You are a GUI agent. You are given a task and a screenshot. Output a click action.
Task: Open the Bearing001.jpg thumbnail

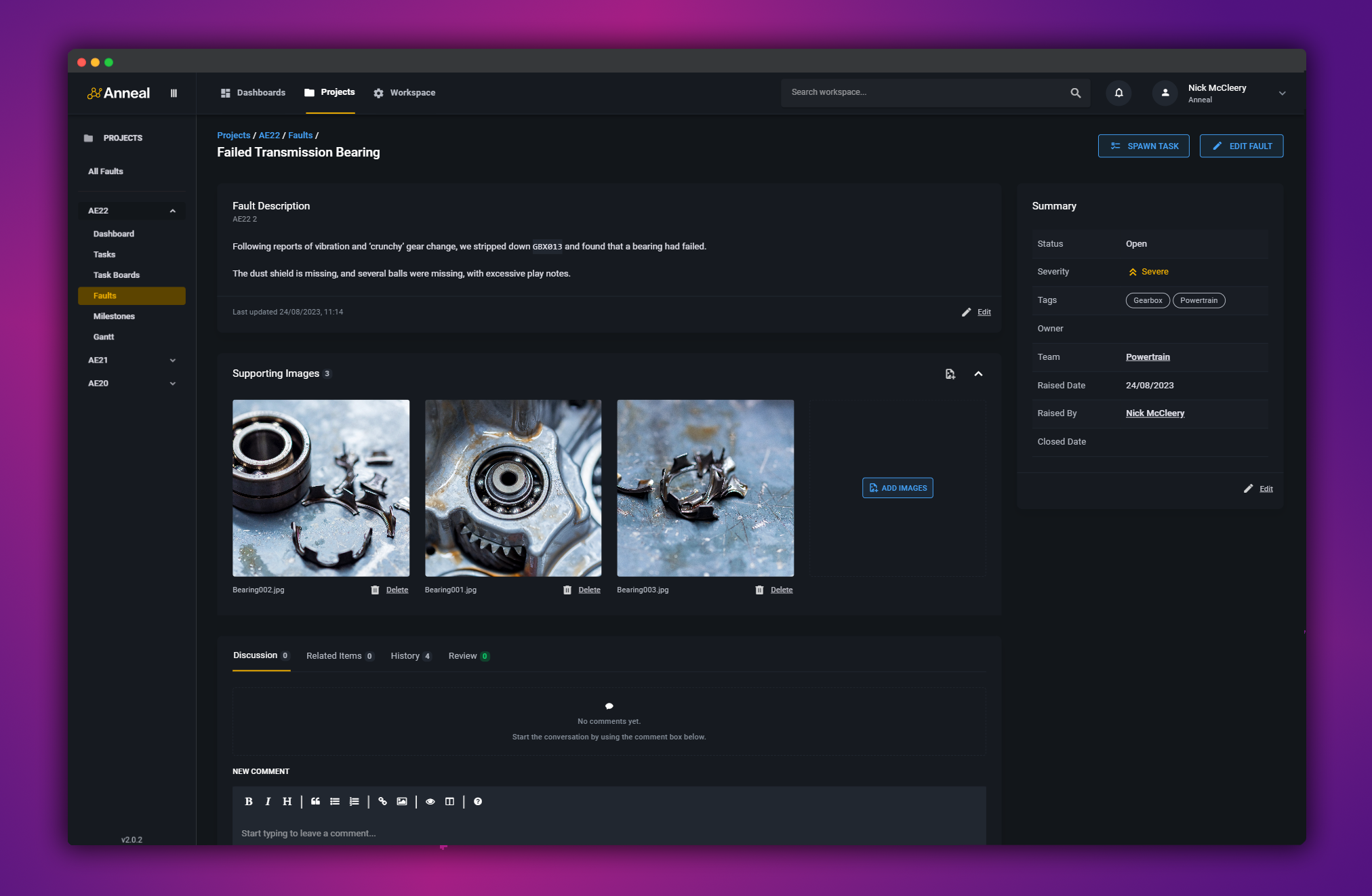[513, 488]
